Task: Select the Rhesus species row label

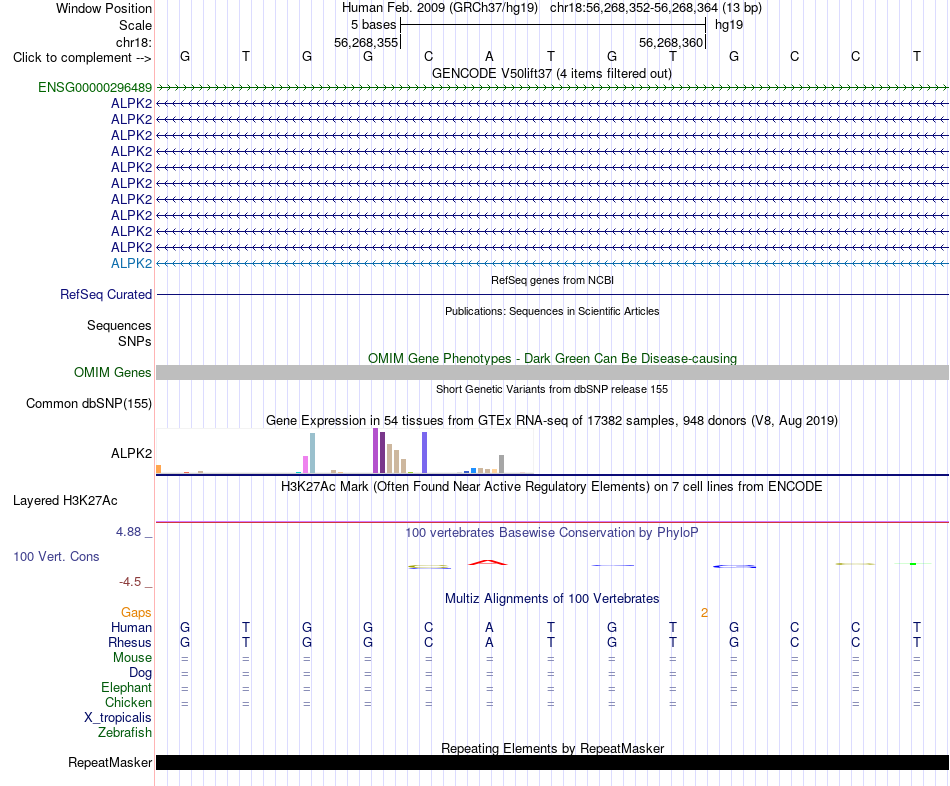Action: click(130, 642)
